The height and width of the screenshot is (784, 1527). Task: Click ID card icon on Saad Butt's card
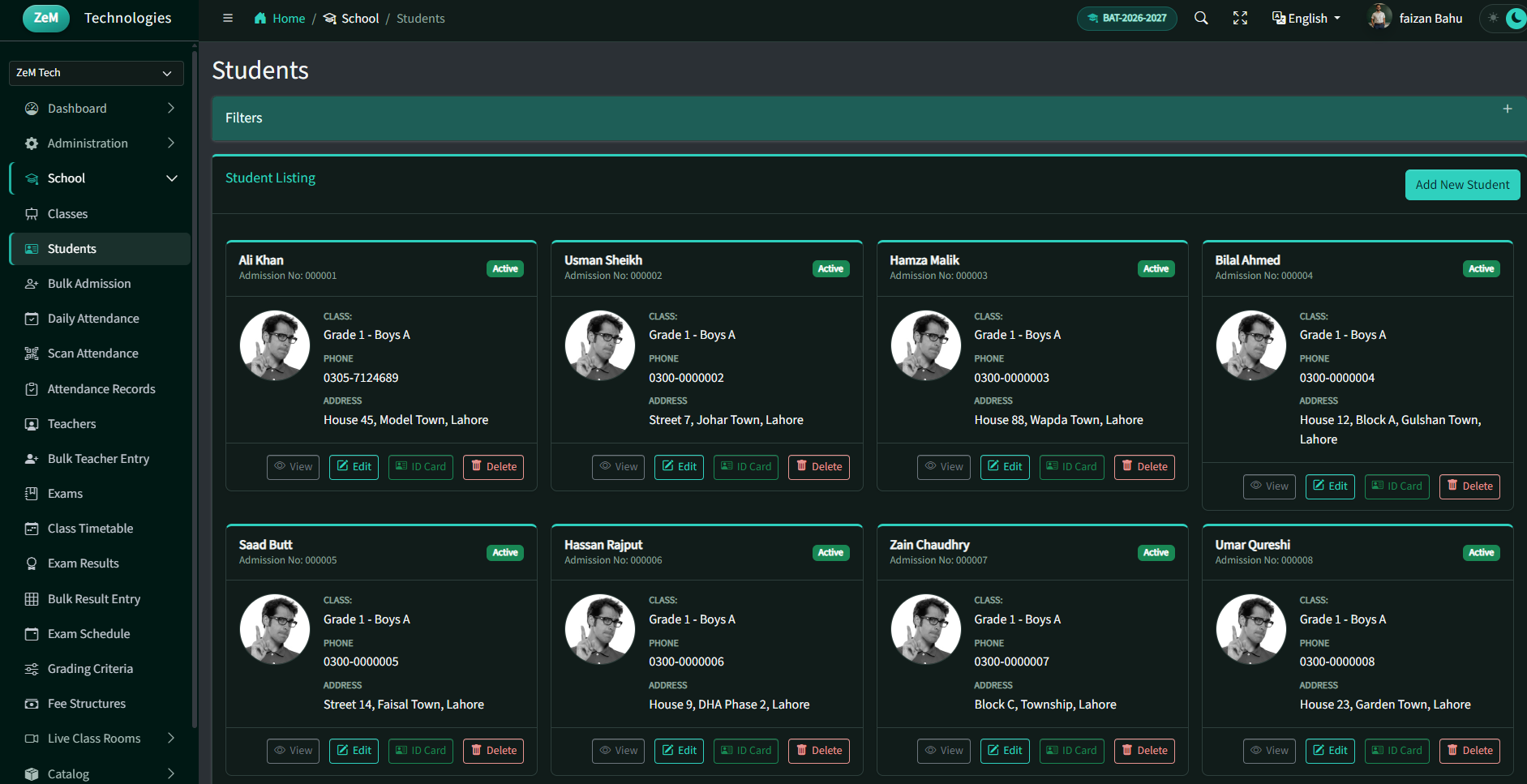point(401,750)
